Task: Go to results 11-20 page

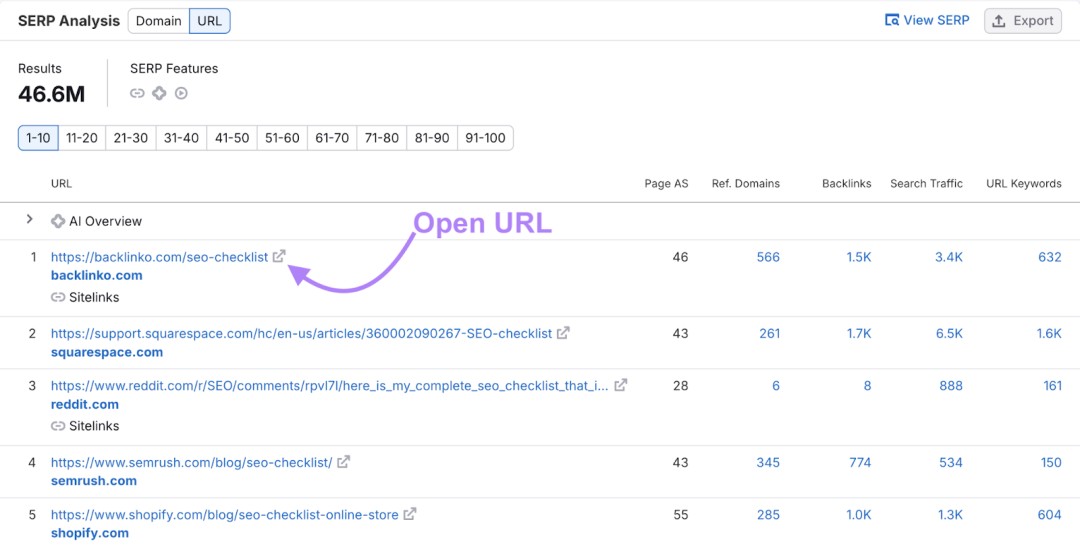Action: click(x=82, y=138)
